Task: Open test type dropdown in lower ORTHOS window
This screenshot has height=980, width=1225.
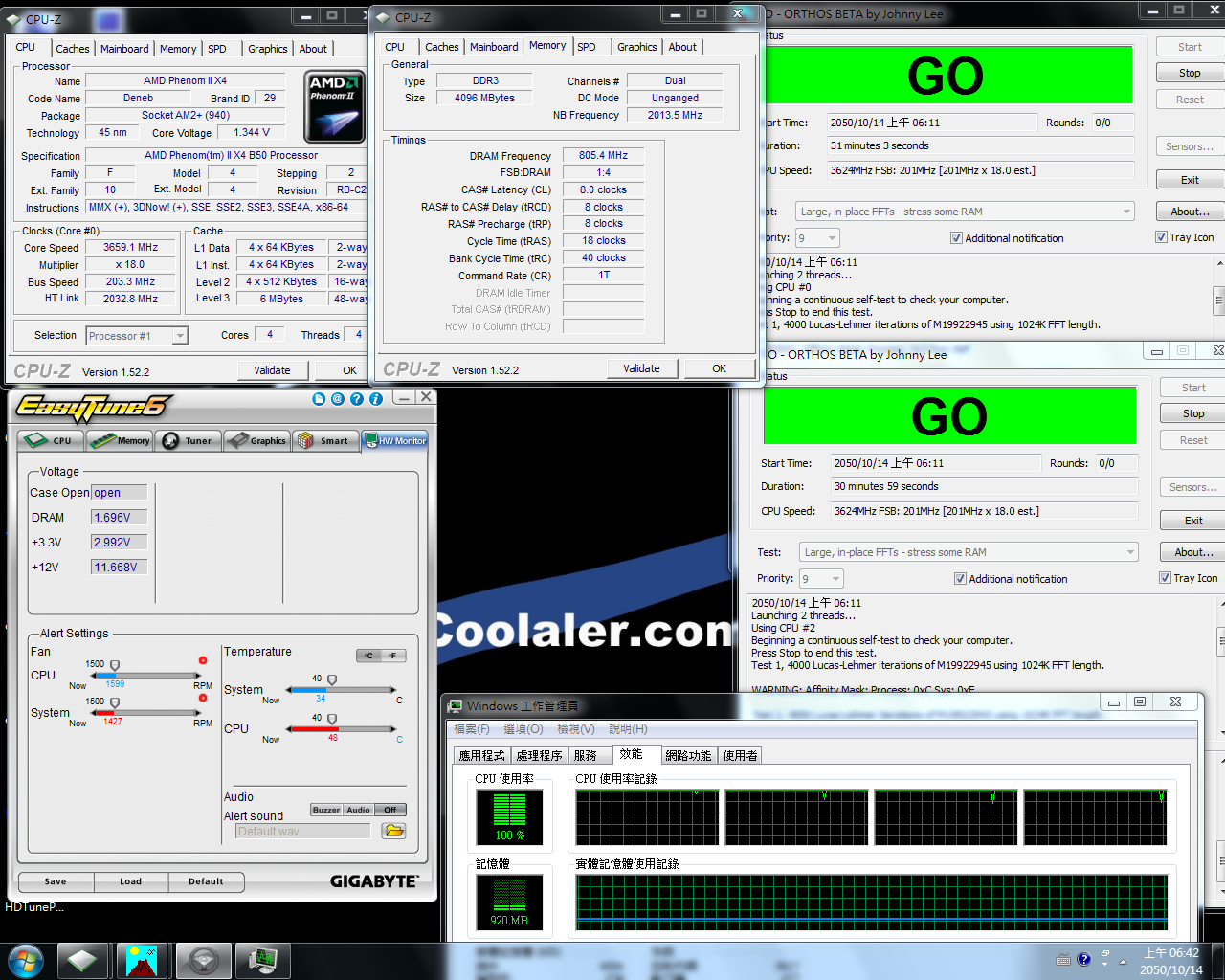Action: point(969,552)
